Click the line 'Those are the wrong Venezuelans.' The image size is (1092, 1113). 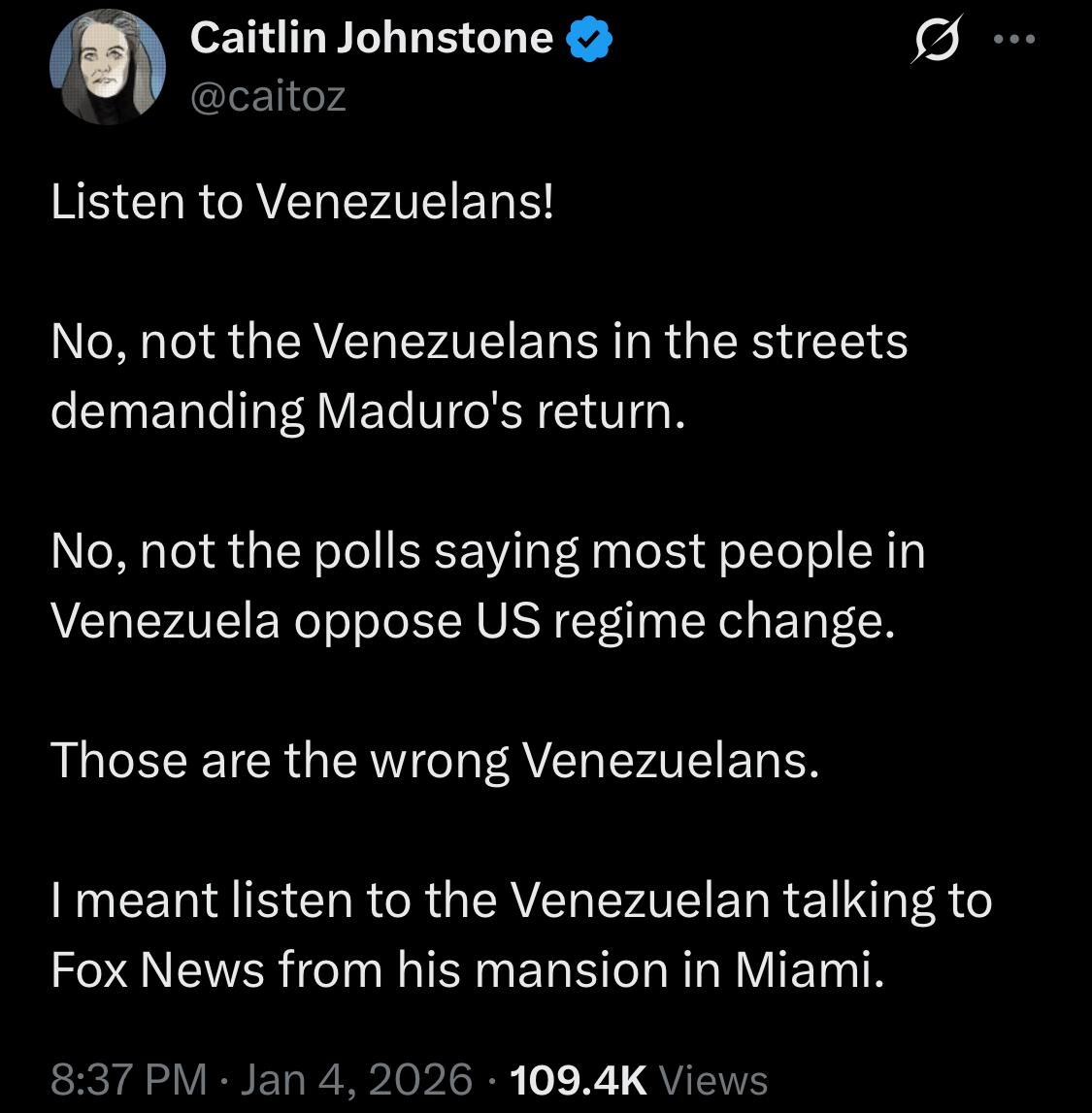(x=436, y=761)
